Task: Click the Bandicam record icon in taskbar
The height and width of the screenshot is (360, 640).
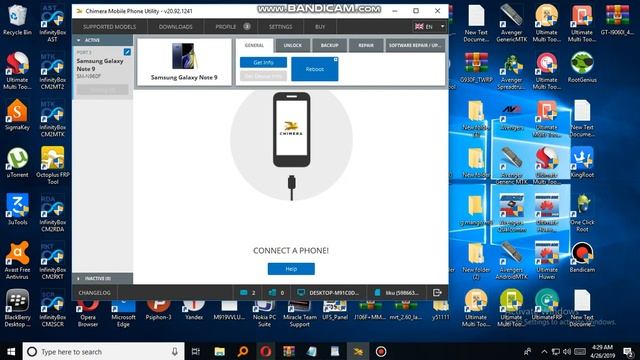Action: (381, 351)
